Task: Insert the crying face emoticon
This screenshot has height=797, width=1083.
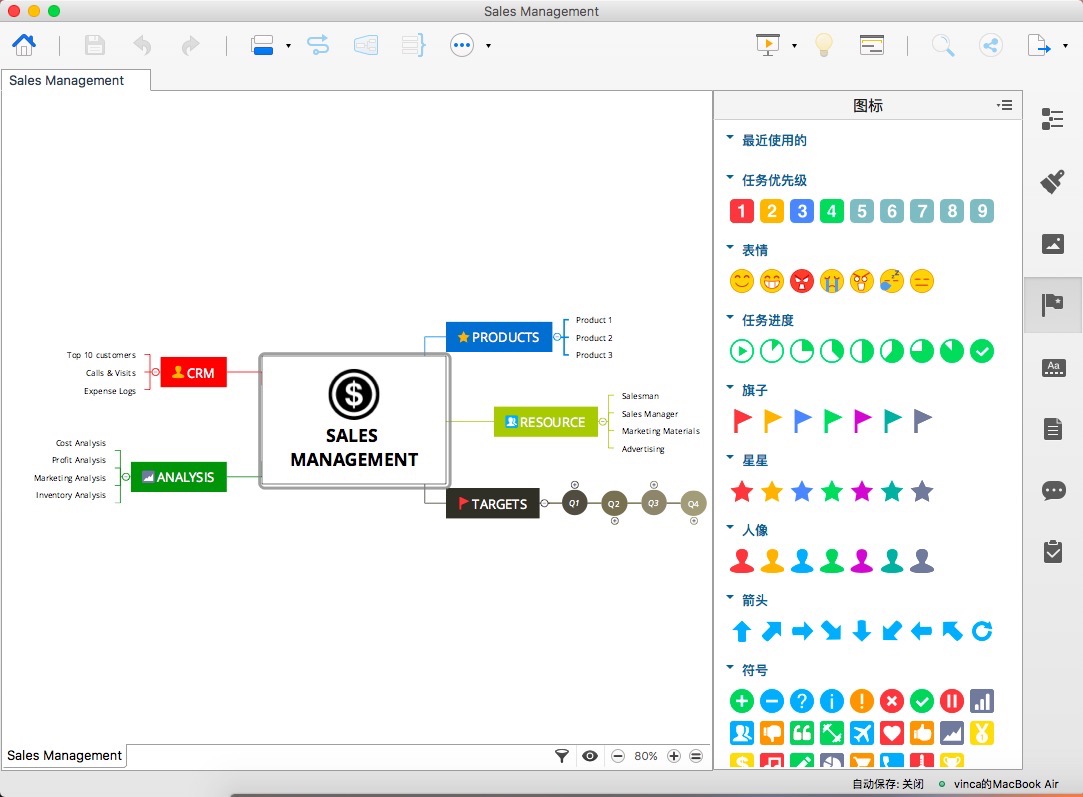Action: 832,281
